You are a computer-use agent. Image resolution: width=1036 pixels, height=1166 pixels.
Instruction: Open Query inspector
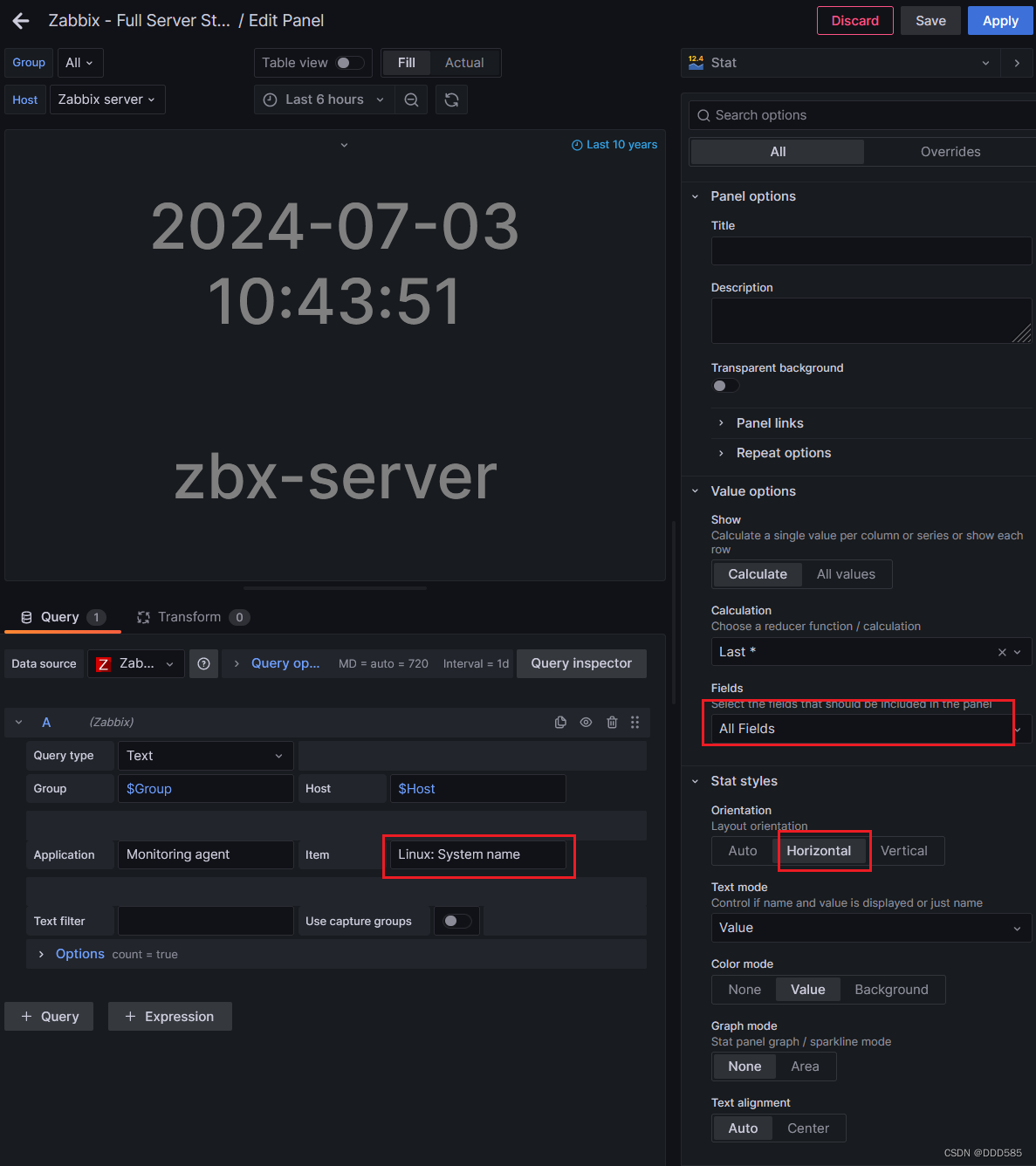point(581,663)
